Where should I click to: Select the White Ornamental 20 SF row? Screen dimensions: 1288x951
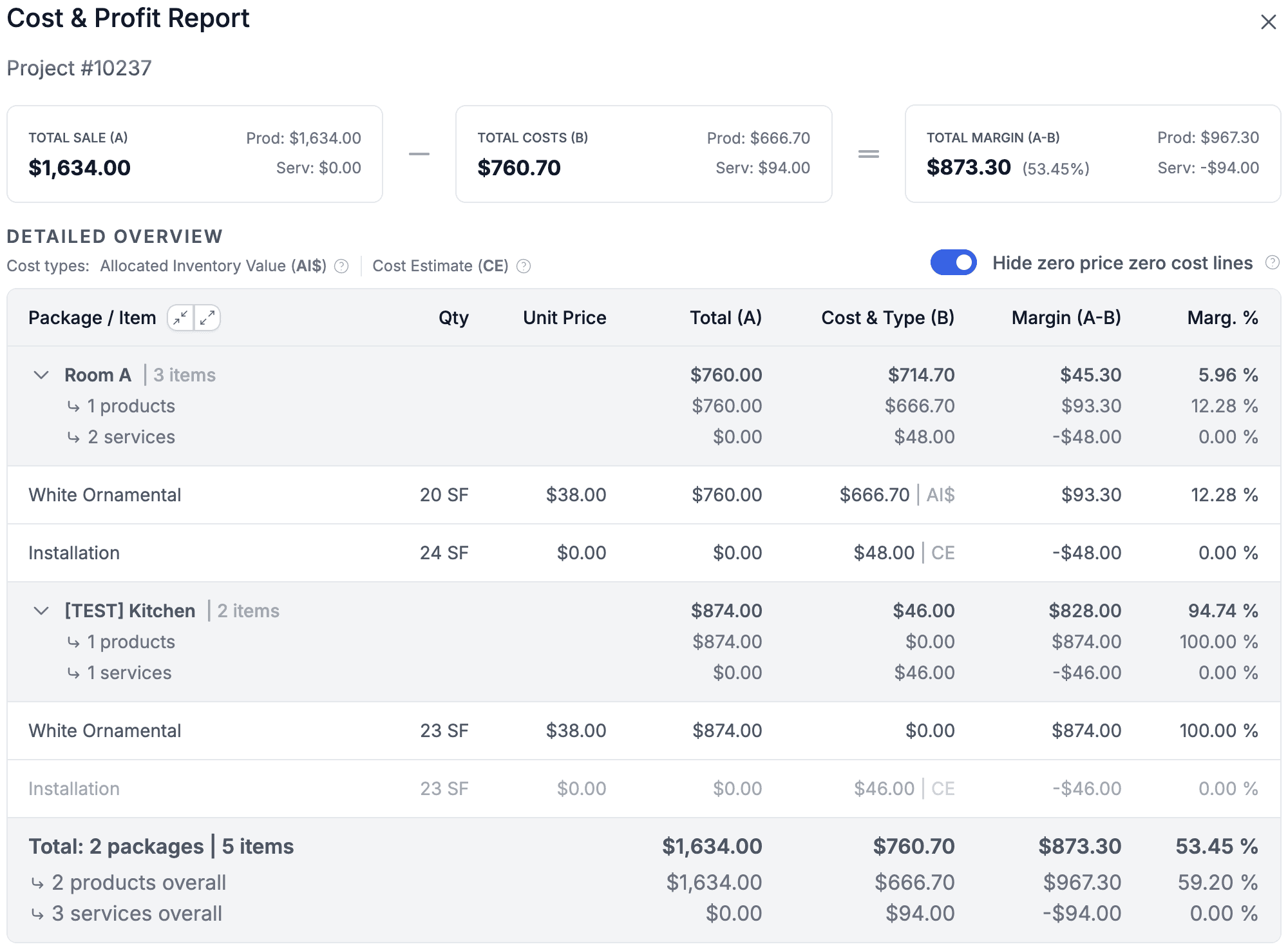(105, 495)
